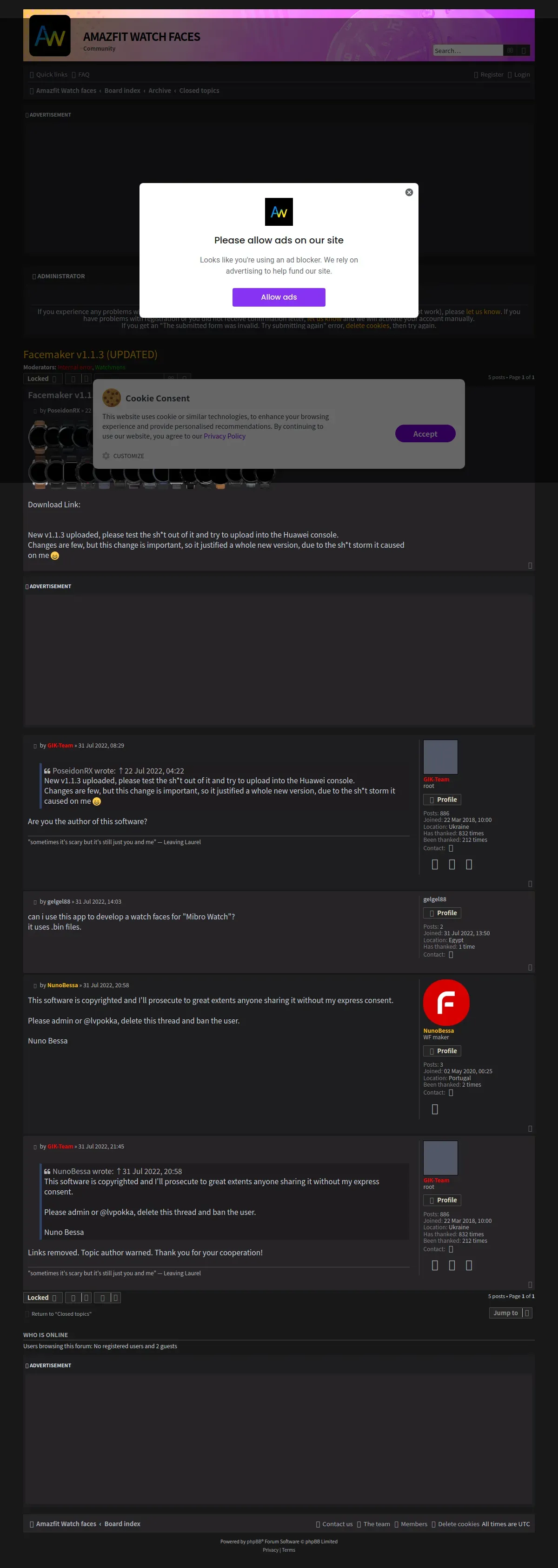Open the Jump to dropdown
The image size is (558, 1568).
pyautogui.click(x=511, y=1313)
